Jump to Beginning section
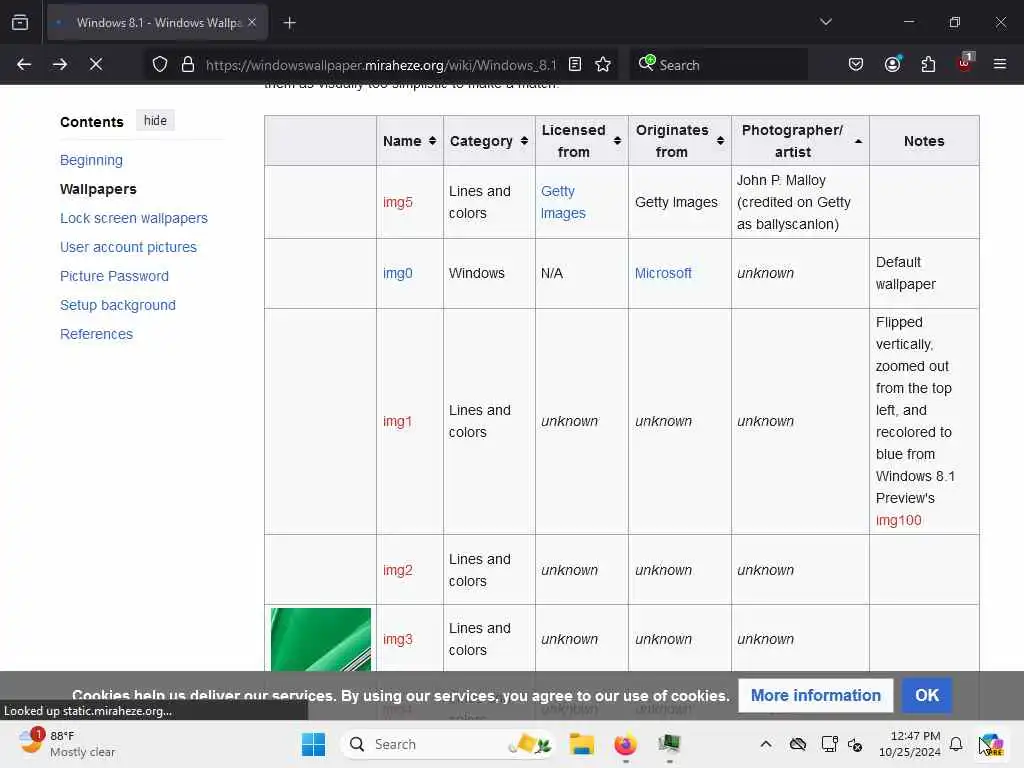1024x768 pixels. pos(91,160)
